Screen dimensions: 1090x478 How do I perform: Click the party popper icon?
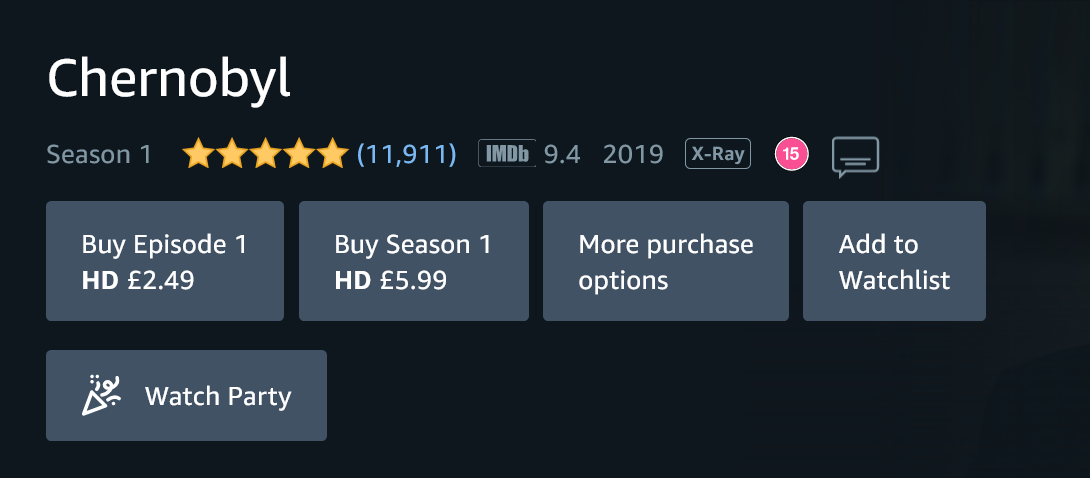100,395
